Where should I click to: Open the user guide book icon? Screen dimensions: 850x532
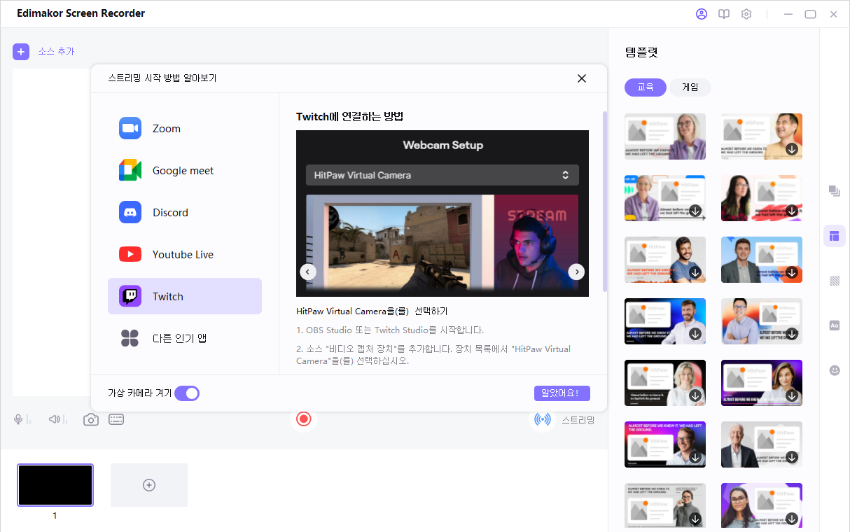tap(724, 14)
